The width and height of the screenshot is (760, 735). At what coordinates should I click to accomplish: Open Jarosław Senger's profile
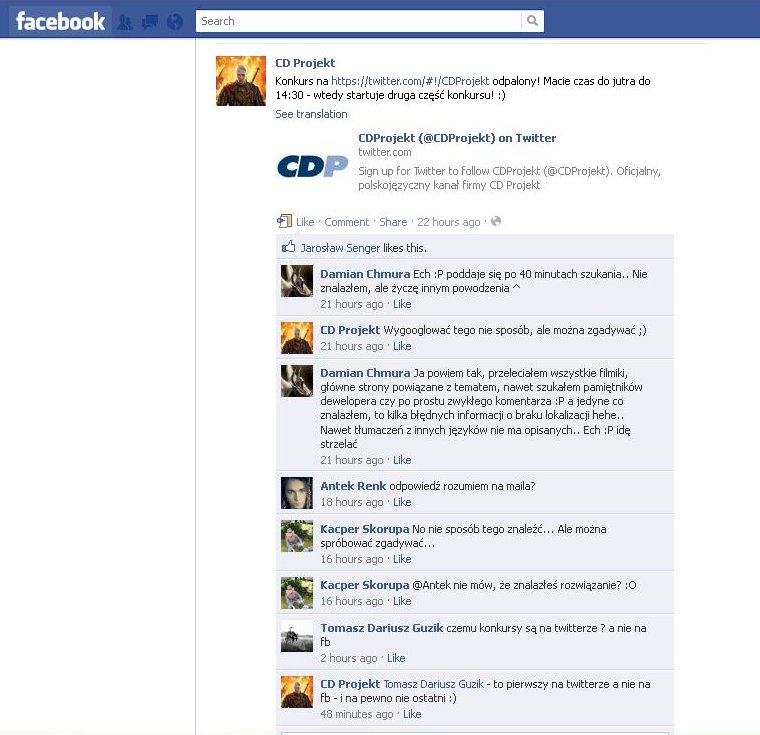(x=340, y=248)
